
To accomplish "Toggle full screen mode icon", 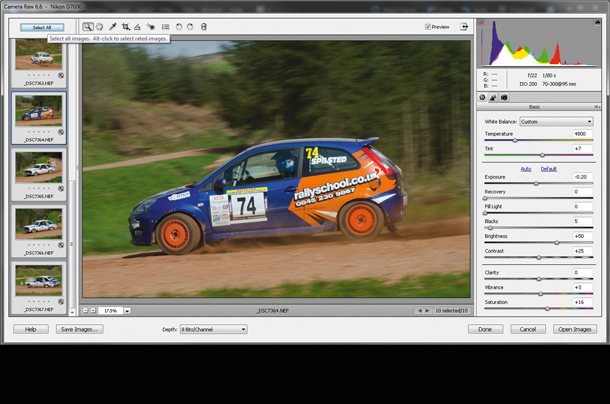I will click(x=464, y=27).
